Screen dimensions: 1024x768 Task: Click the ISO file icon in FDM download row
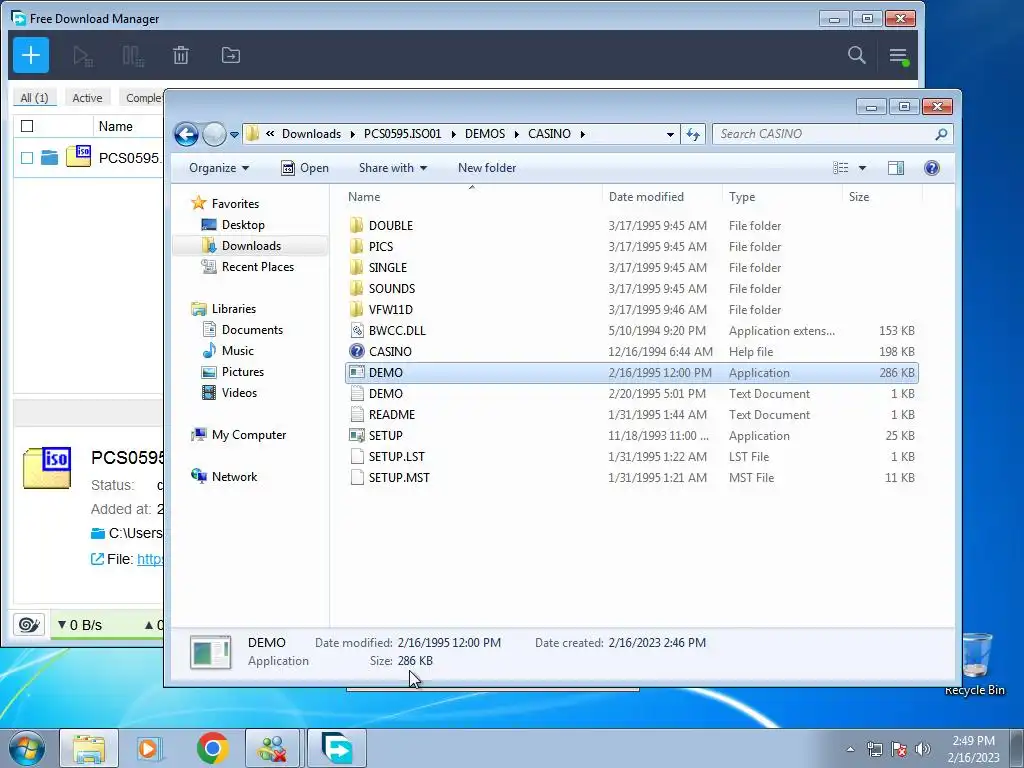click(78, 156)
